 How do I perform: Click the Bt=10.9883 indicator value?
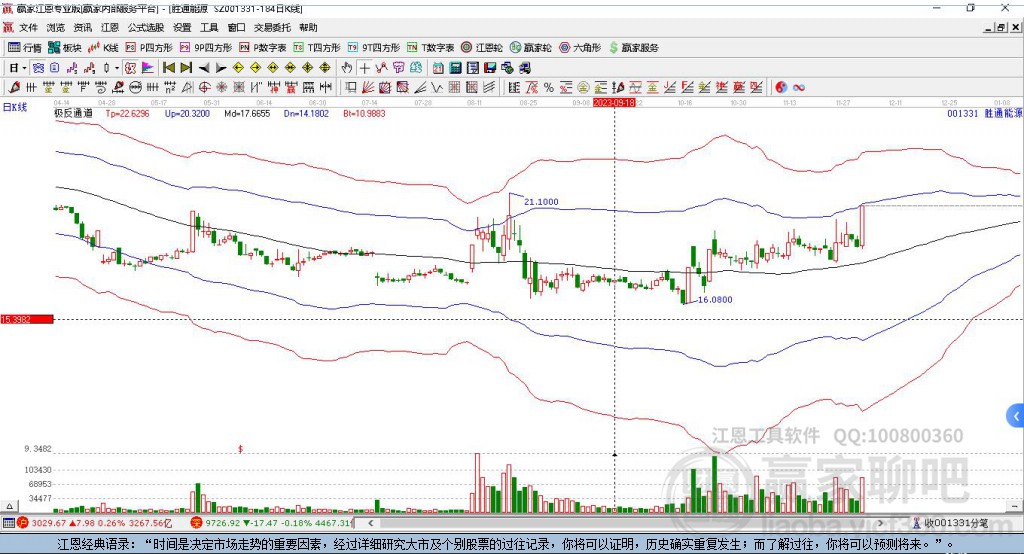point(364,113)
